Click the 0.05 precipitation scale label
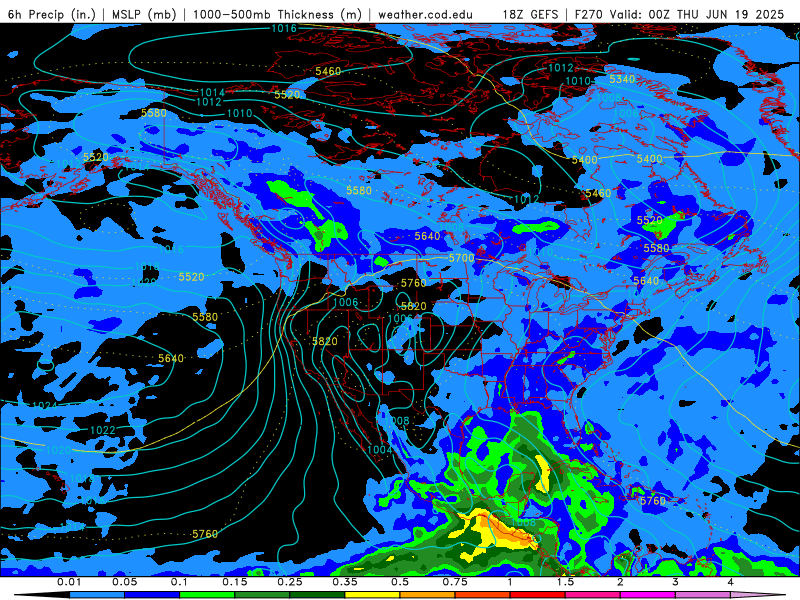This screenshot has width=800, height=600. [124, 582]
